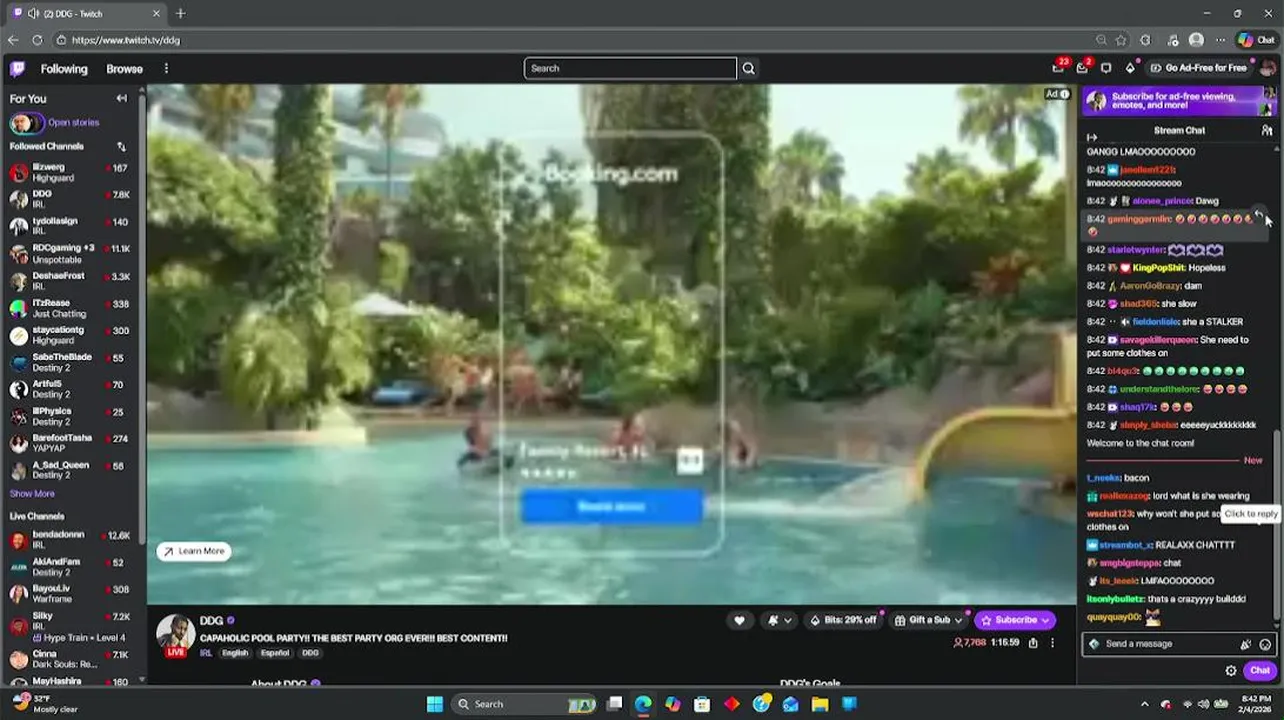The image size is (1284, 720).
Task: Select the English tag
Action: (x=235, y=653)
